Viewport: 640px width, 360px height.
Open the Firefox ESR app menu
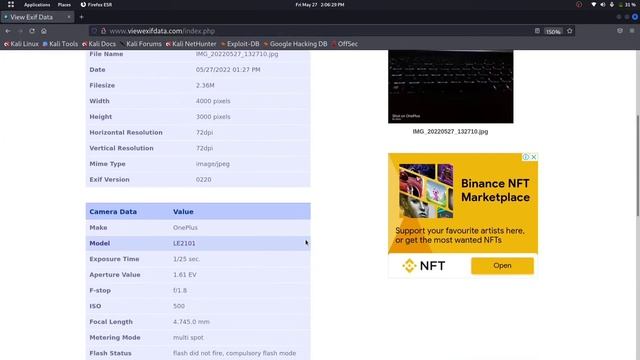point(96,5)
